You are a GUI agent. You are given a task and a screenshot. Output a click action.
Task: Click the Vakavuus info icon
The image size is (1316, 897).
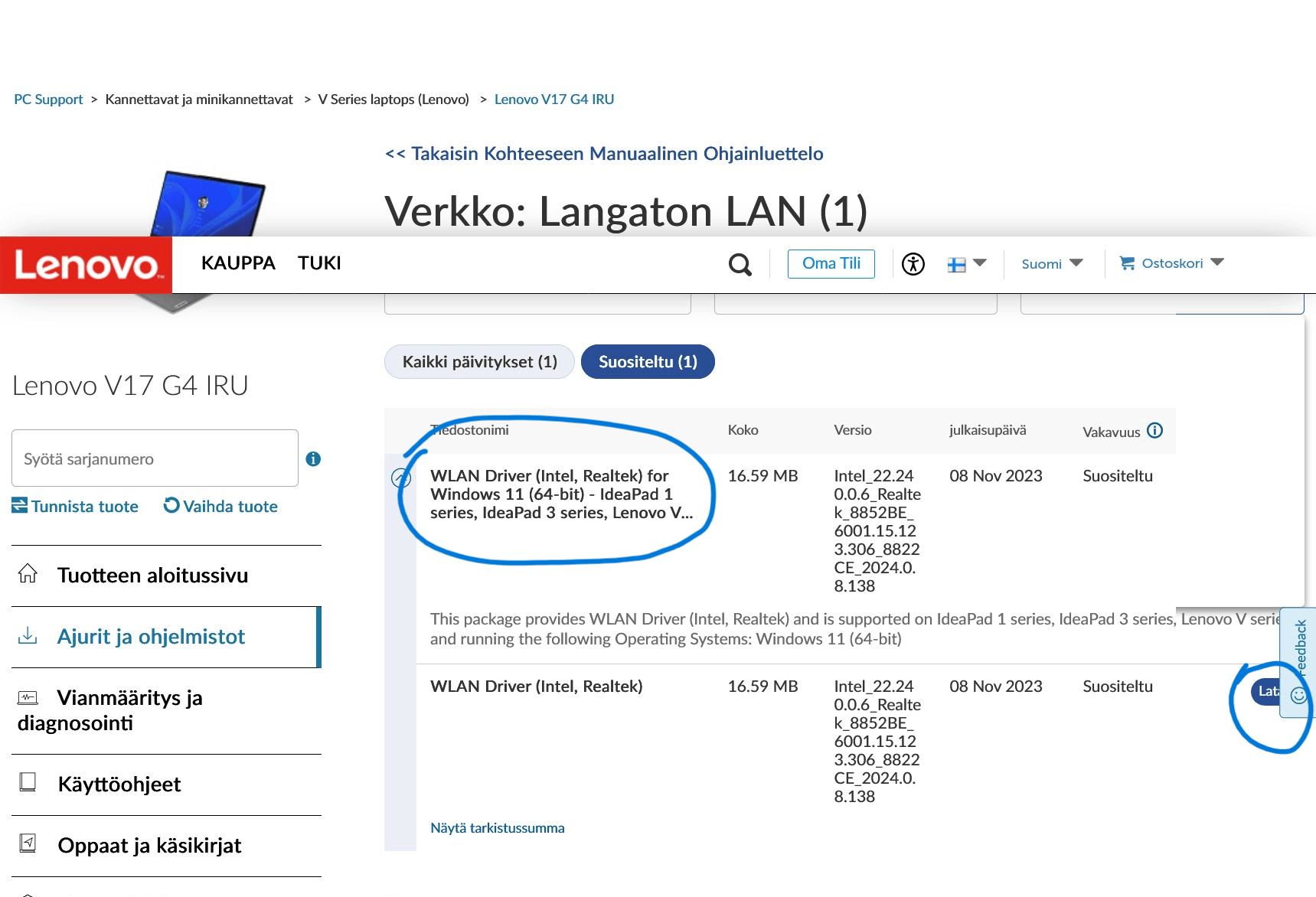[1154, 431]
